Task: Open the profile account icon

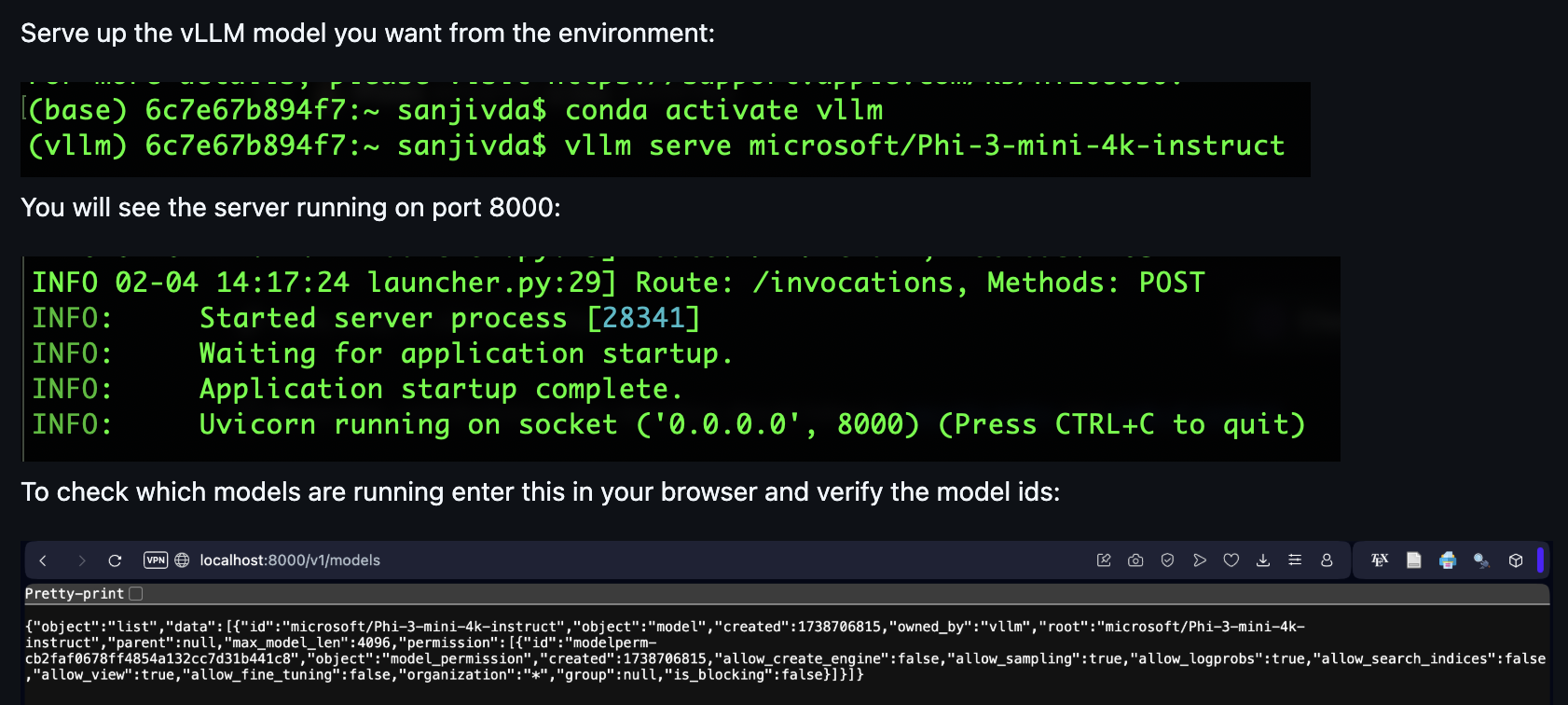Action: coord(1327,560)
